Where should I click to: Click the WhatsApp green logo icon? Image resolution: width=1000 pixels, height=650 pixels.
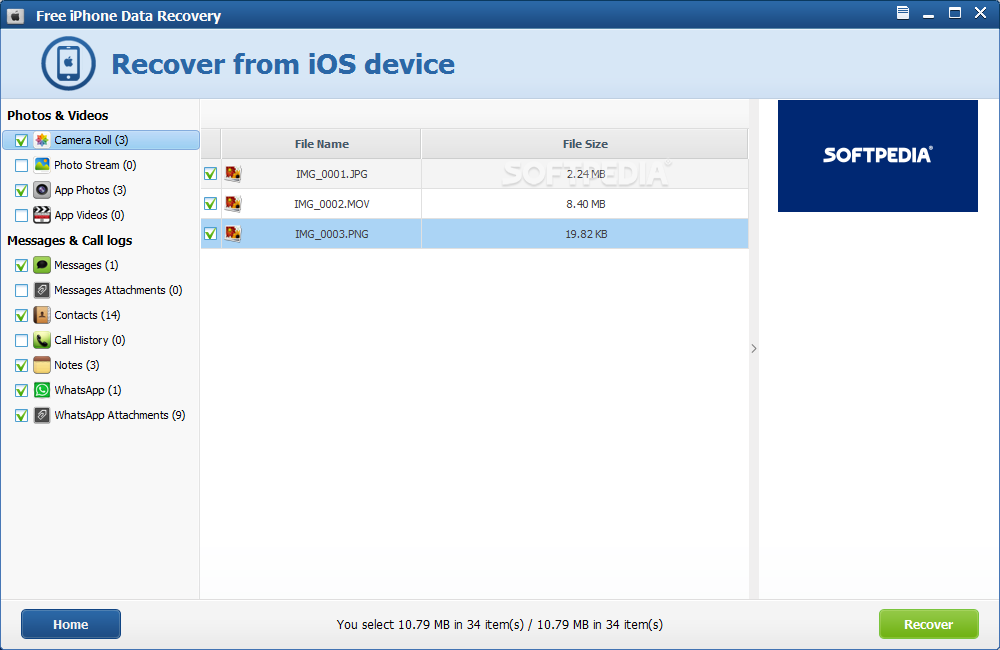(42, 390)
